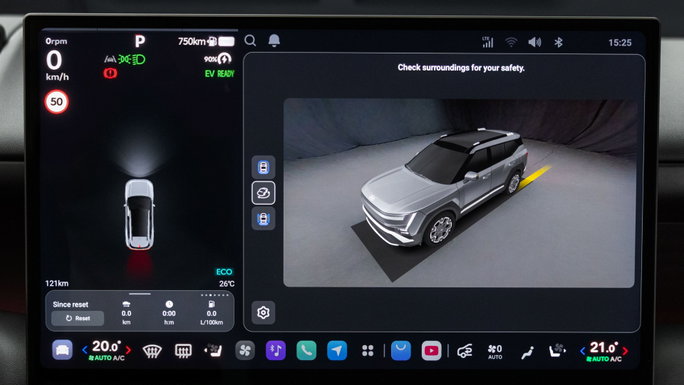Viewport: 684px width, 385px height.
Task: Toggle air recirculation mode
Action: click(x=465, y=351)
